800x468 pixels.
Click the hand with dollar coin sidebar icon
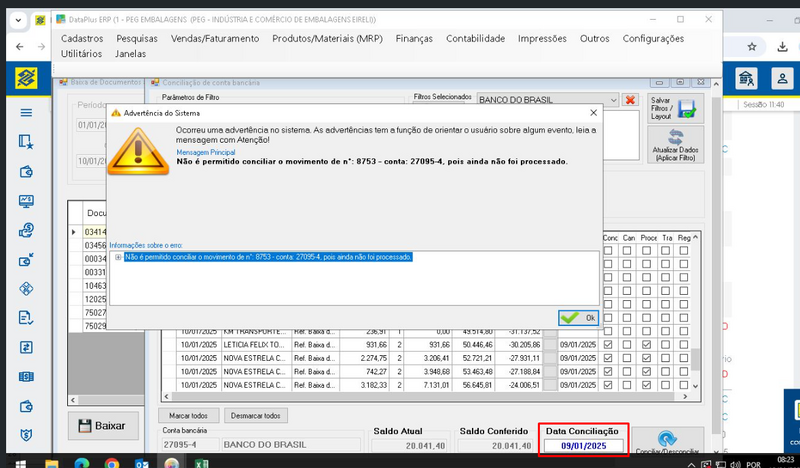[26, 230]
